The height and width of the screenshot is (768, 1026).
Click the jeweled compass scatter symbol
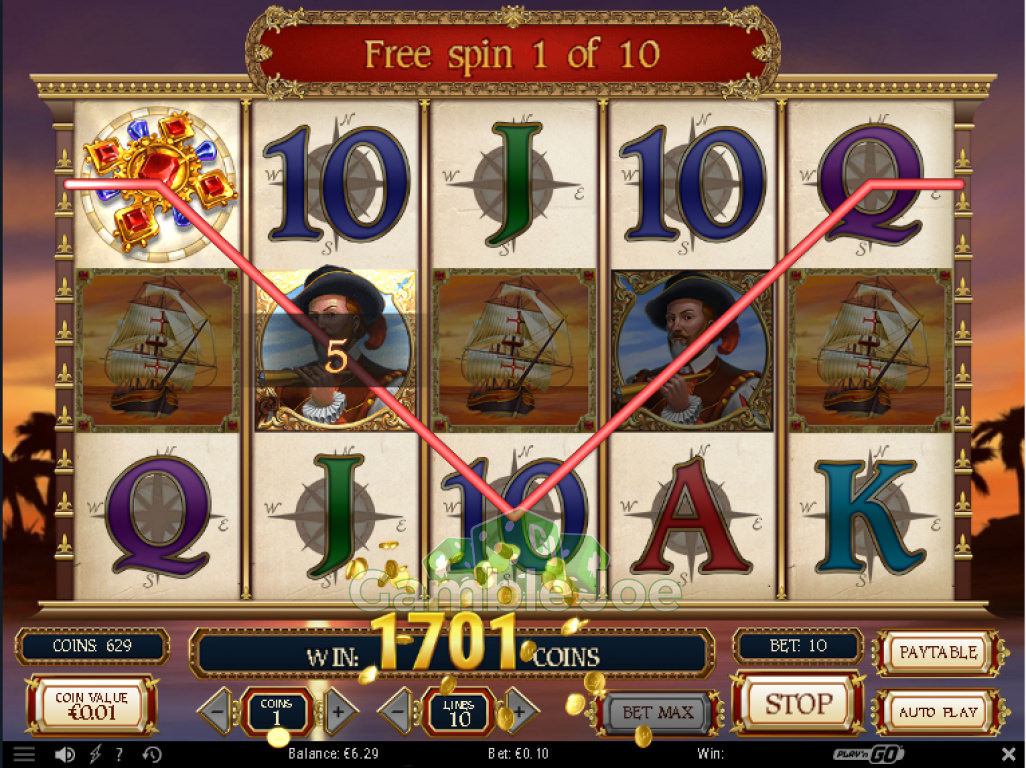(158, 184)
